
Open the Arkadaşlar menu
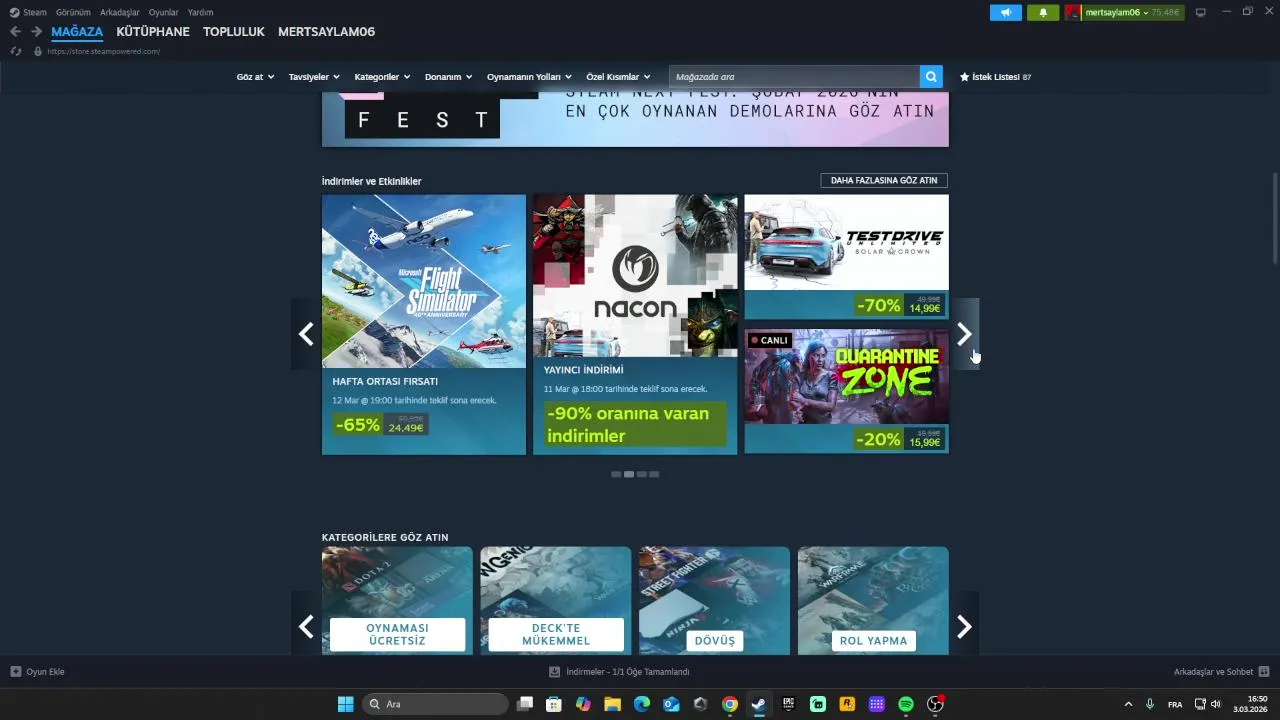119,12
